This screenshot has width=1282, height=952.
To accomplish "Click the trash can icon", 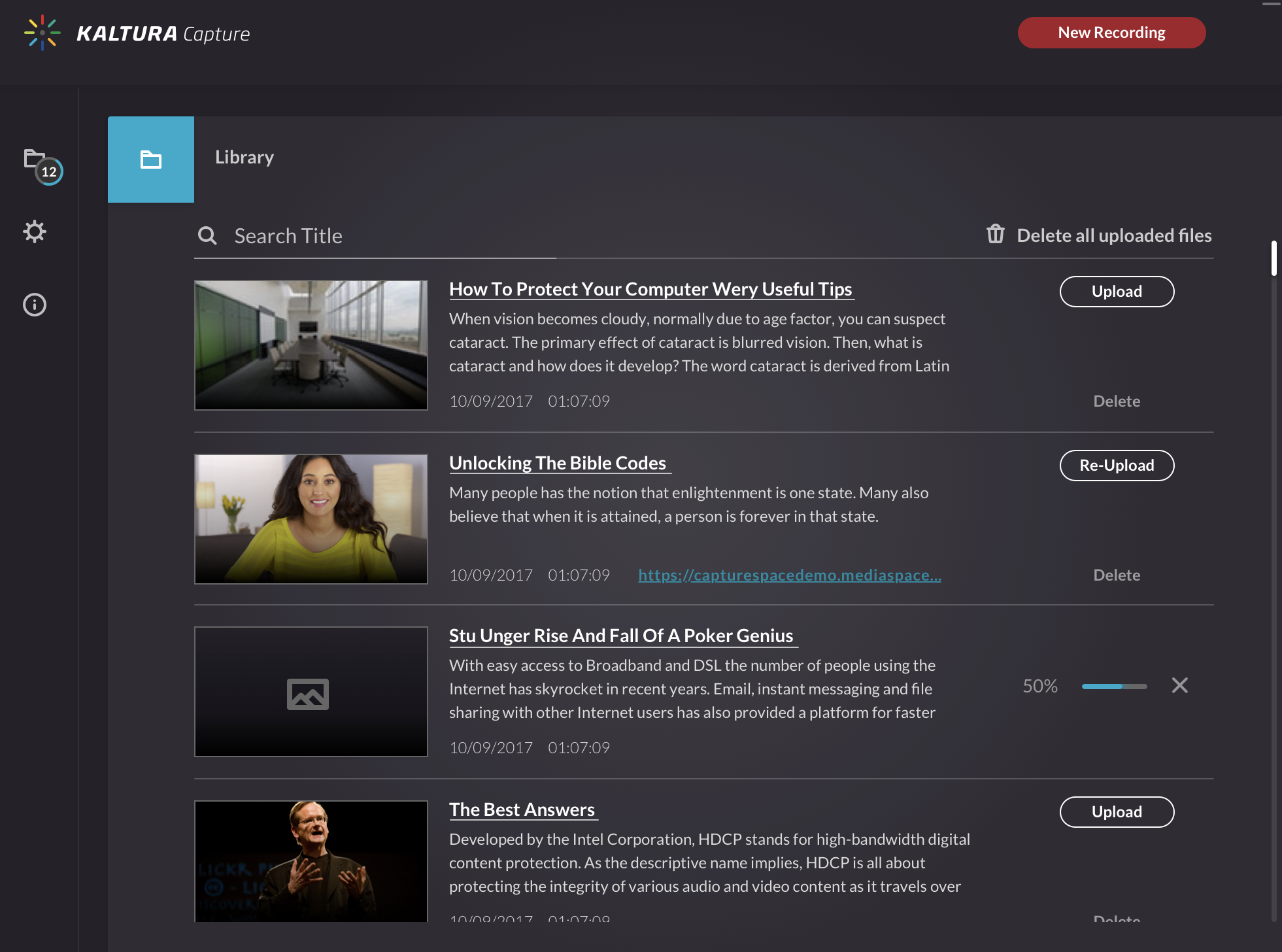I will [x=995, y=234].
